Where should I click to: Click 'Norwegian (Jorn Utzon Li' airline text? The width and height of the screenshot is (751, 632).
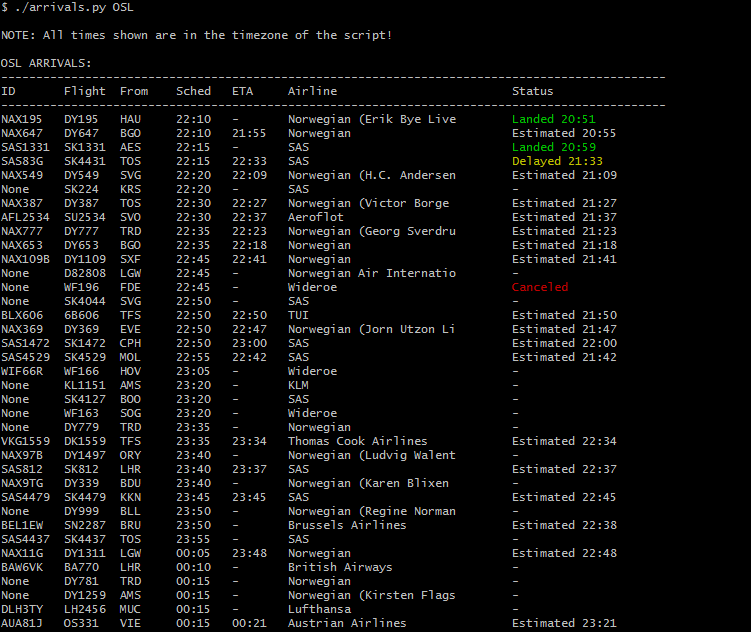pyautogui.click(x=372, y=329)
